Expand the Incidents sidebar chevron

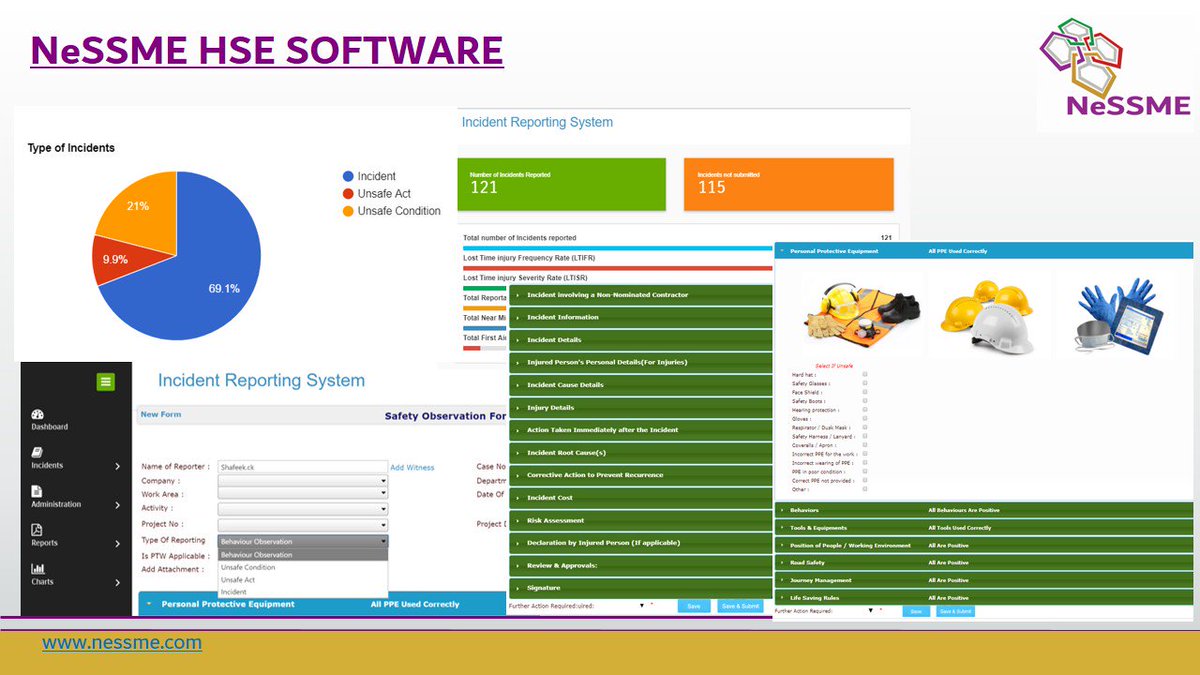pos(117,466)
